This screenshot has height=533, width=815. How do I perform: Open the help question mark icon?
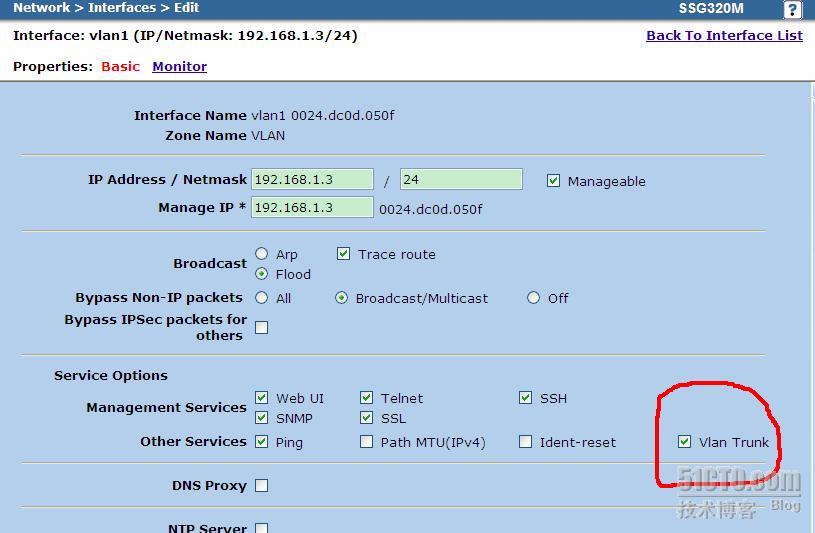(792, 10)
